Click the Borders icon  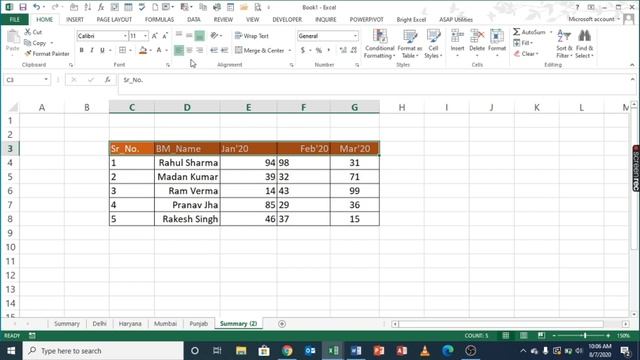pyautogui.click(x=122, y=50)
